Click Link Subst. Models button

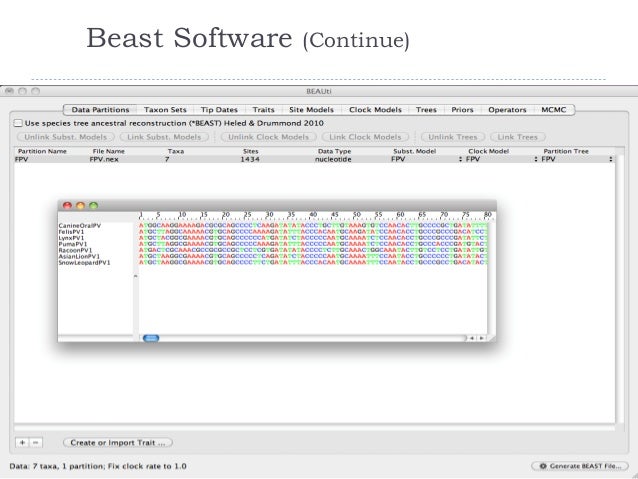[164, 137]
